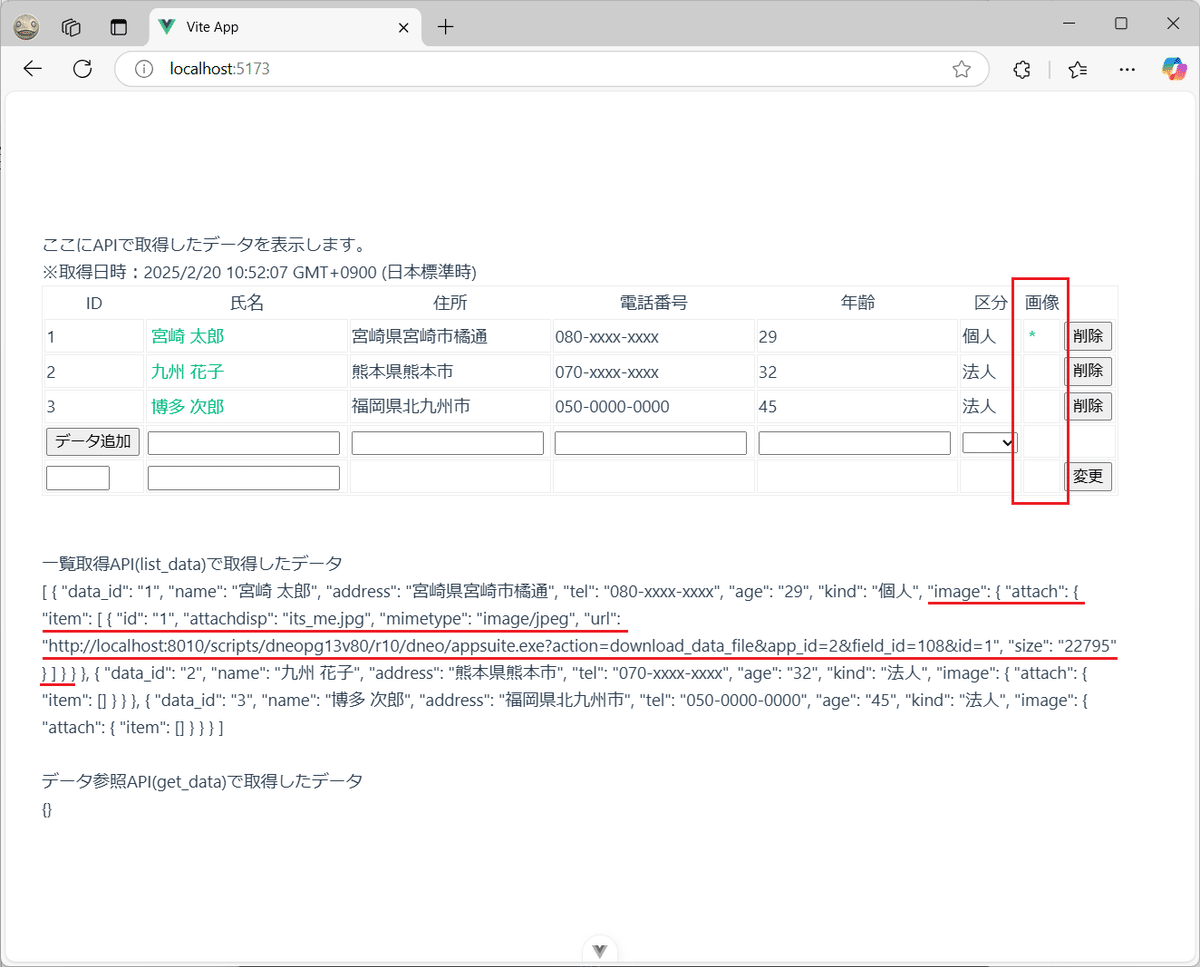Add page to favorites via the star icon
This screenshot has width=1200, height=967.
[x=961, y=69]
